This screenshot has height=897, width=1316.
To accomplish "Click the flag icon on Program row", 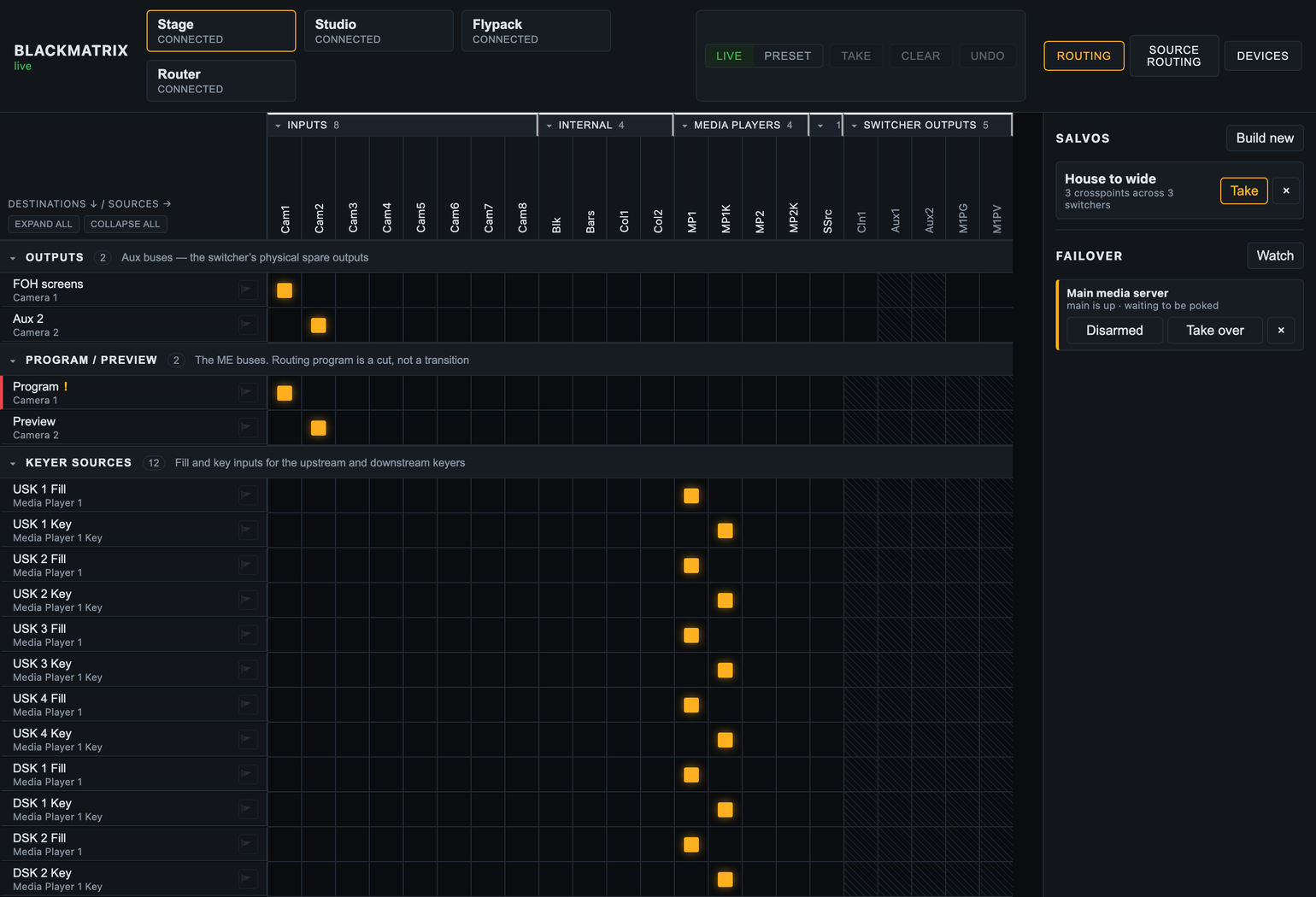I will (248, 392).
